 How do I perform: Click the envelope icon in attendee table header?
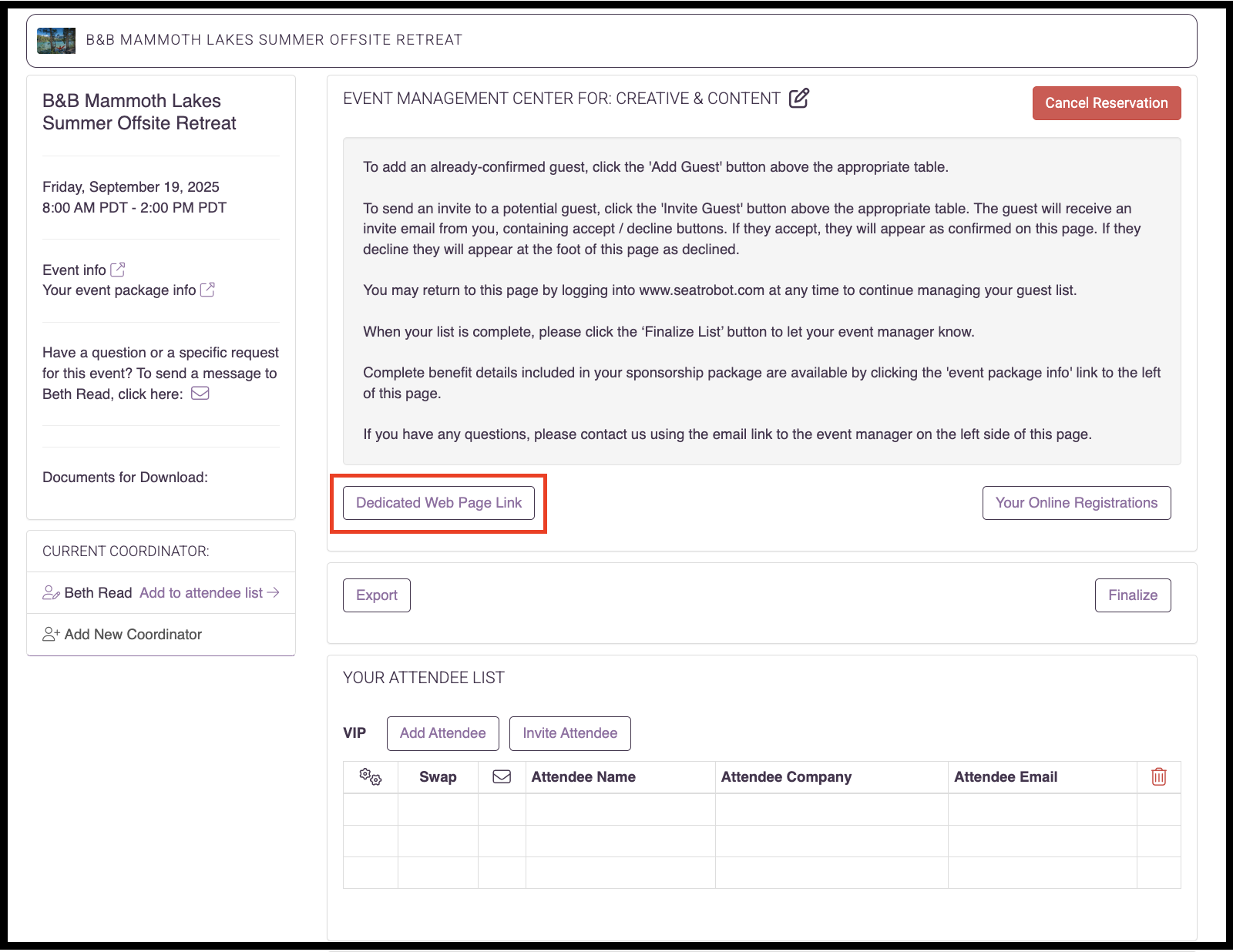(x=502, y=776)
